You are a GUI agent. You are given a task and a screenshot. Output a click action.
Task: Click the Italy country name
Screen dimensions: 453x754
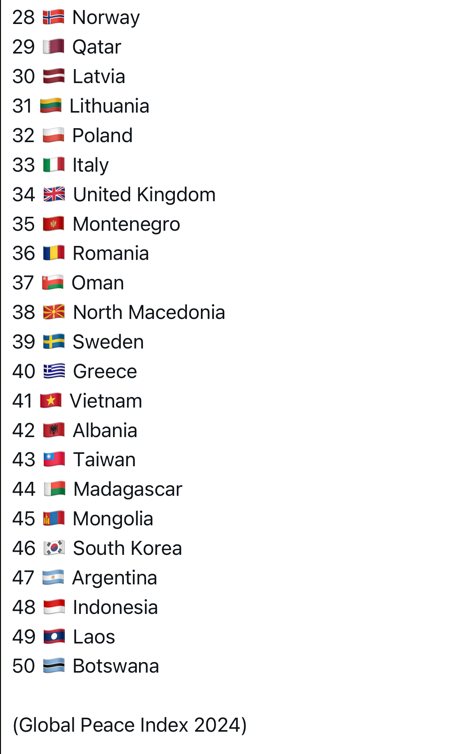[90, 165]
